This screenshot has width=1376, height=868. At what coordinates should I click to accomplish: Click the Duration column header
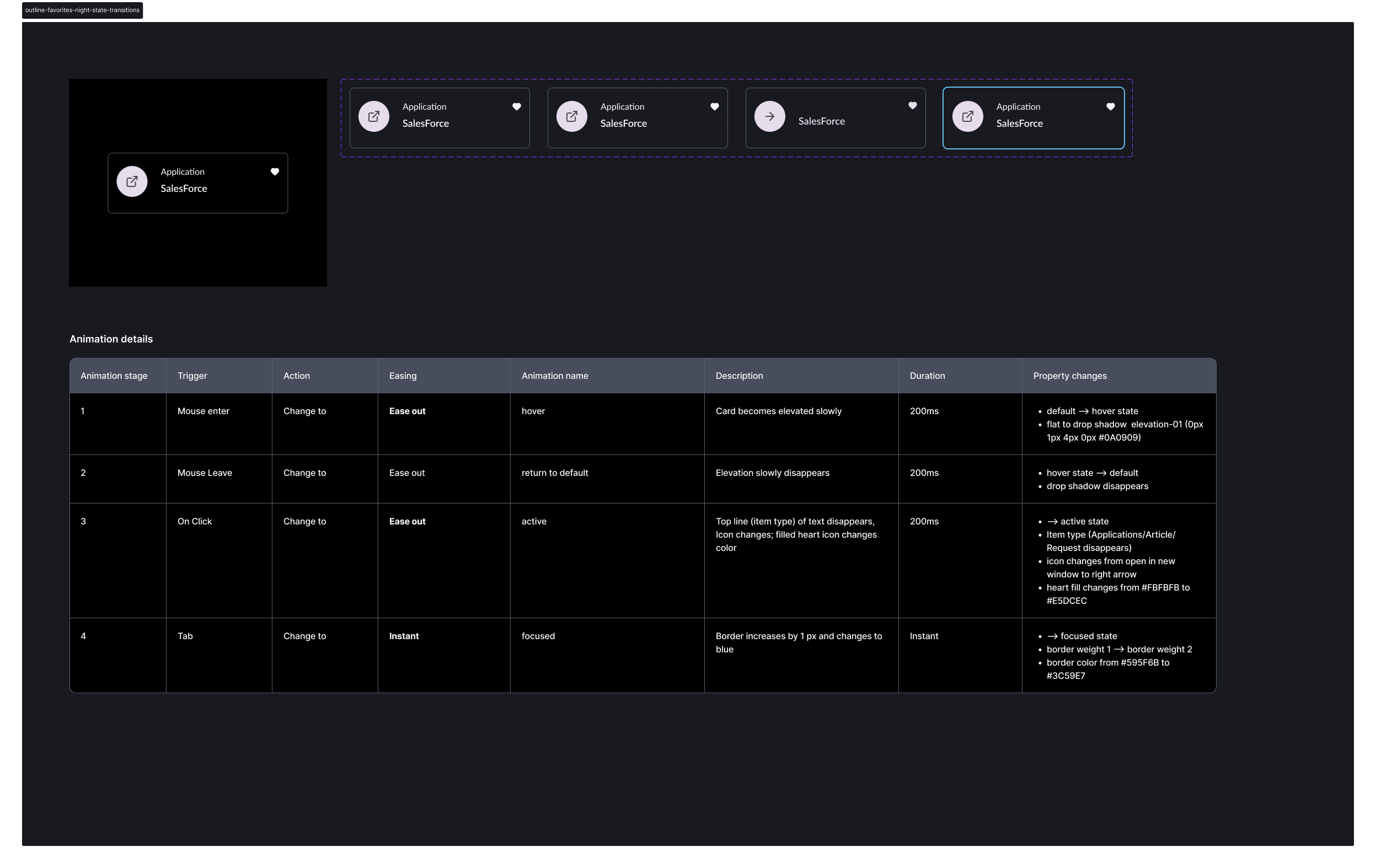tap(927, 376)
